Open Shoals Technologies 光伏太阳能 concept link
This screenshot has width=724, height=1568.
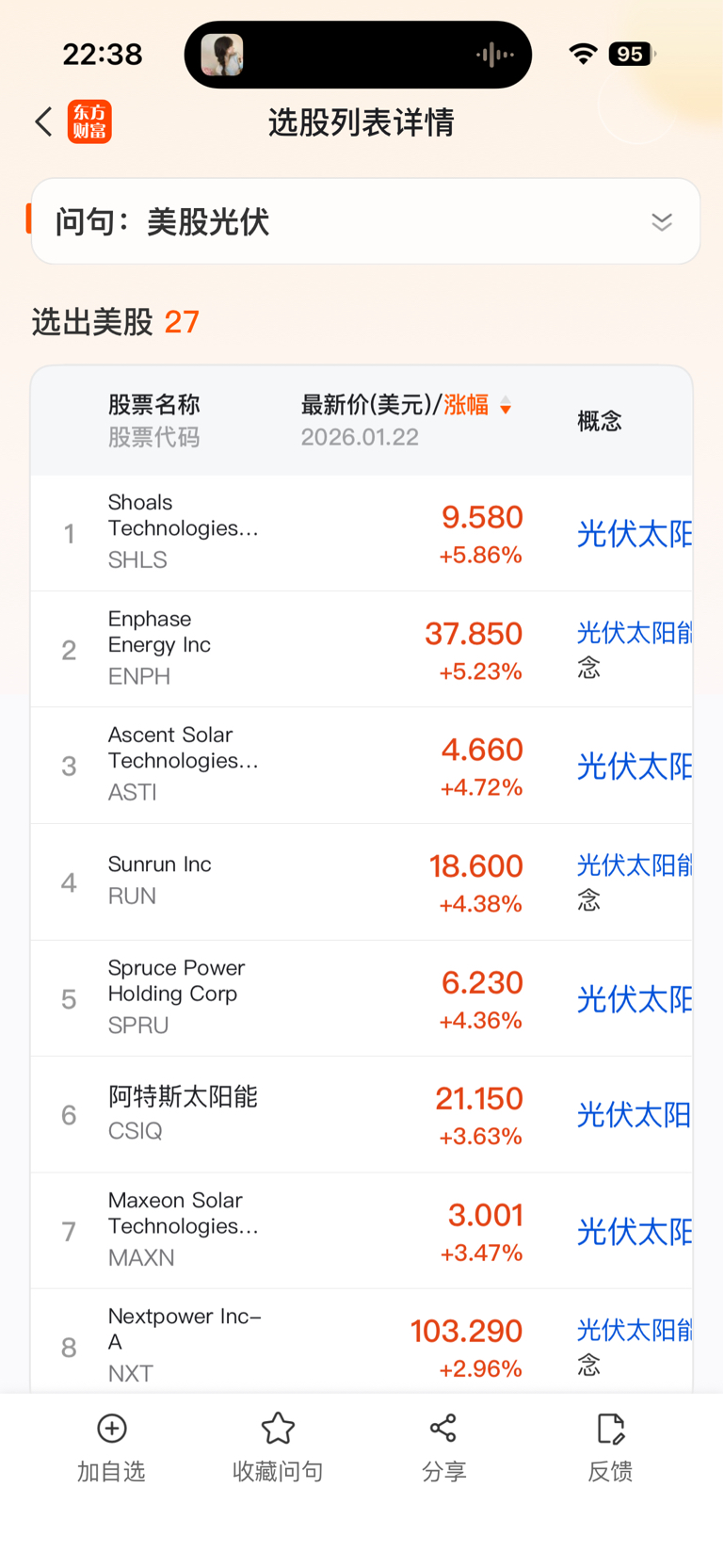[634, 534]
